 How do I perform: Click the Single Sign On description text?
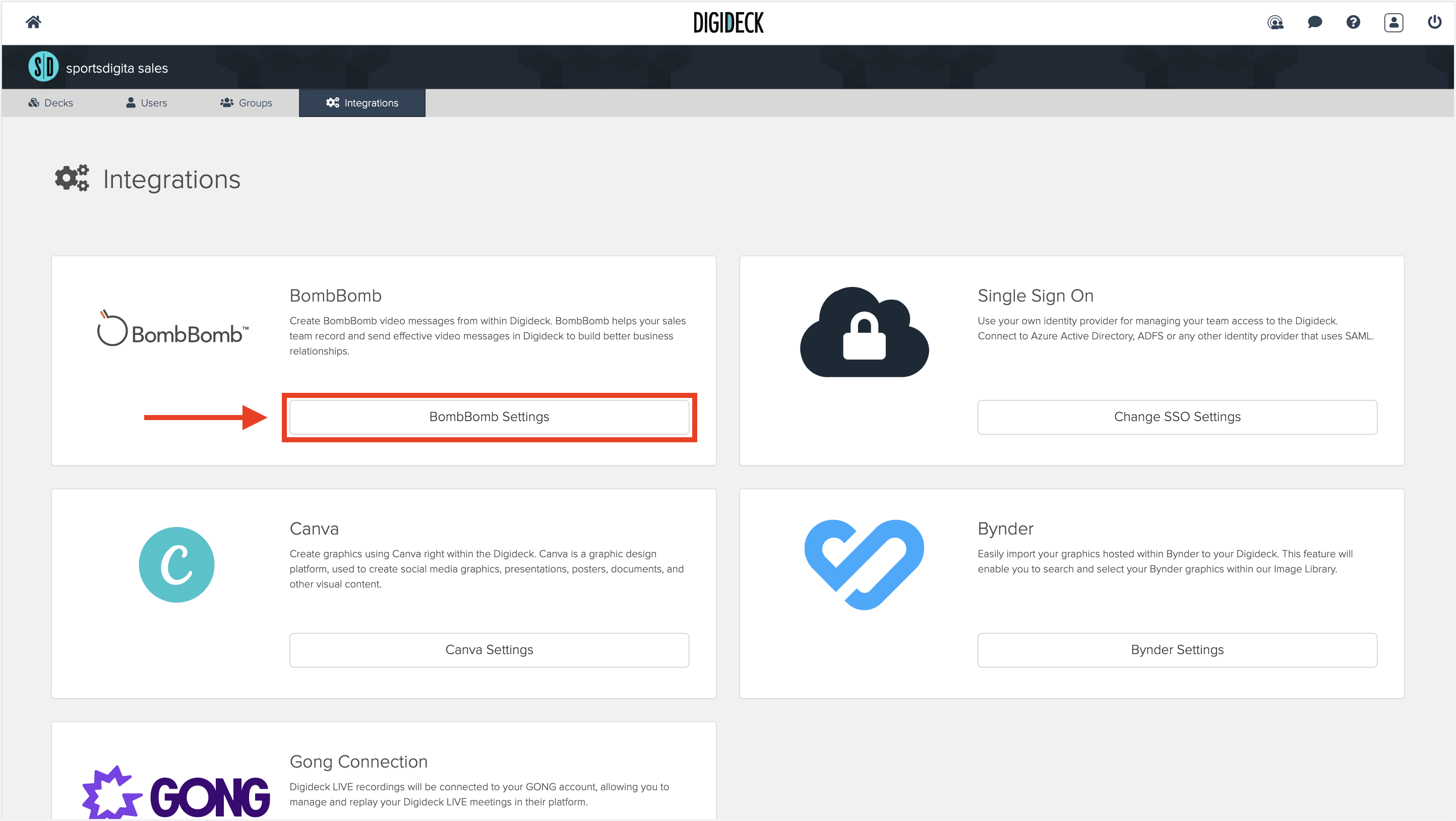(1176, 328)
